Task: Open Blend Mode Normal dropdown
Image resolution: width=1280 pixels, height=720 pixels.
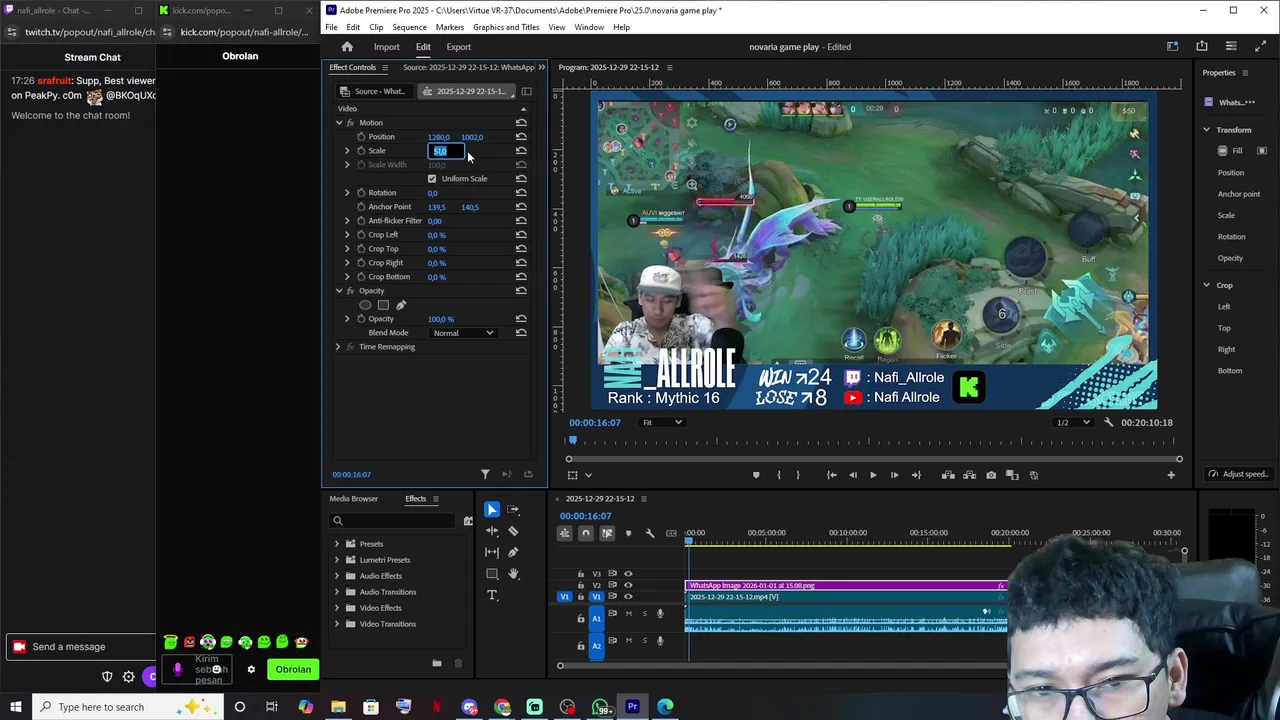Action: (x=462, y=333)
